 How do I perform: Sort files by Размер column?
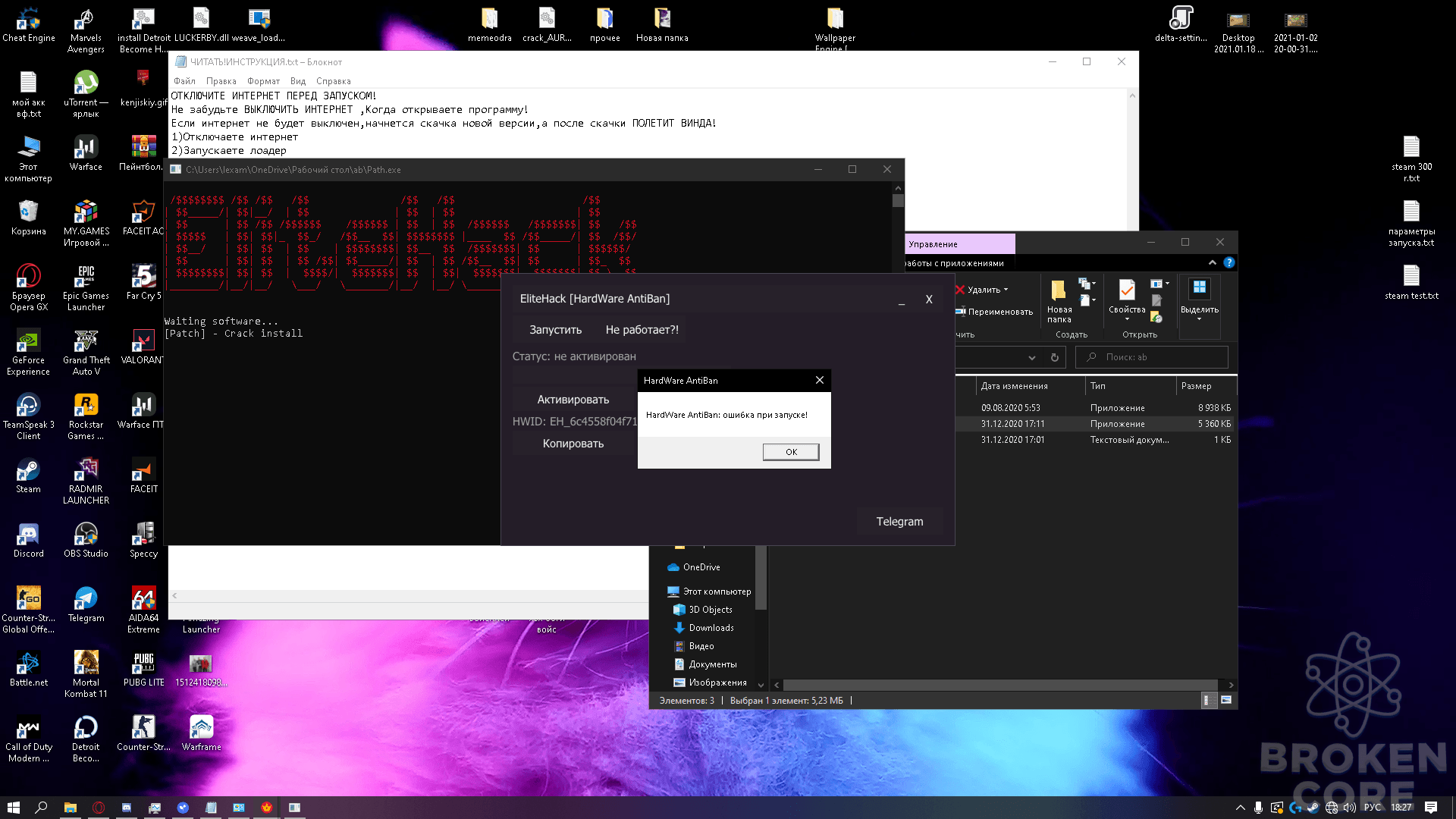(1207, 386)
